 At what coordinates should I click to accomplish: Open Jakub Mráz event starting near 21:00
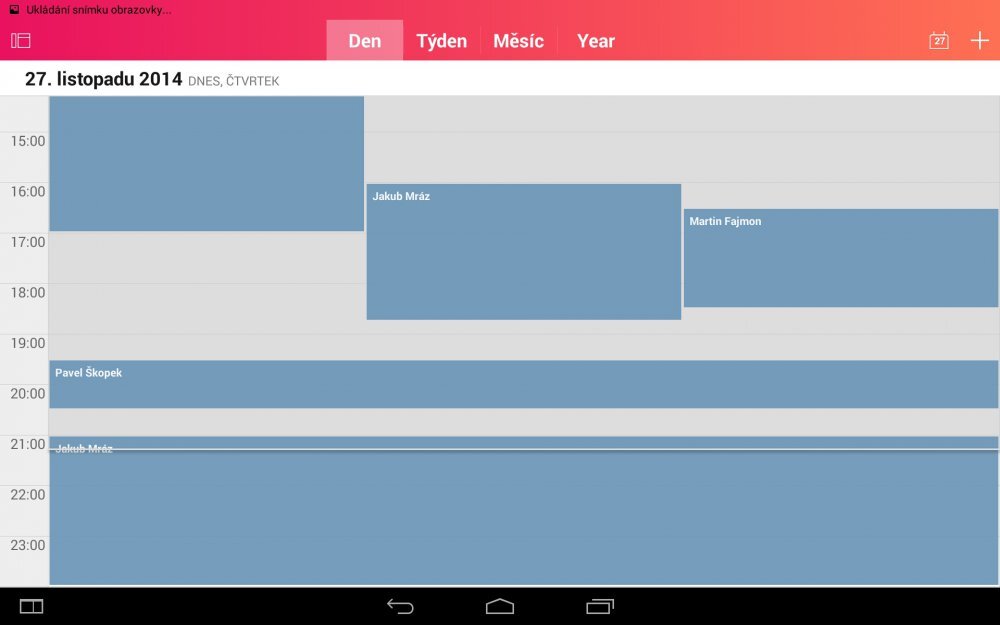523,515
